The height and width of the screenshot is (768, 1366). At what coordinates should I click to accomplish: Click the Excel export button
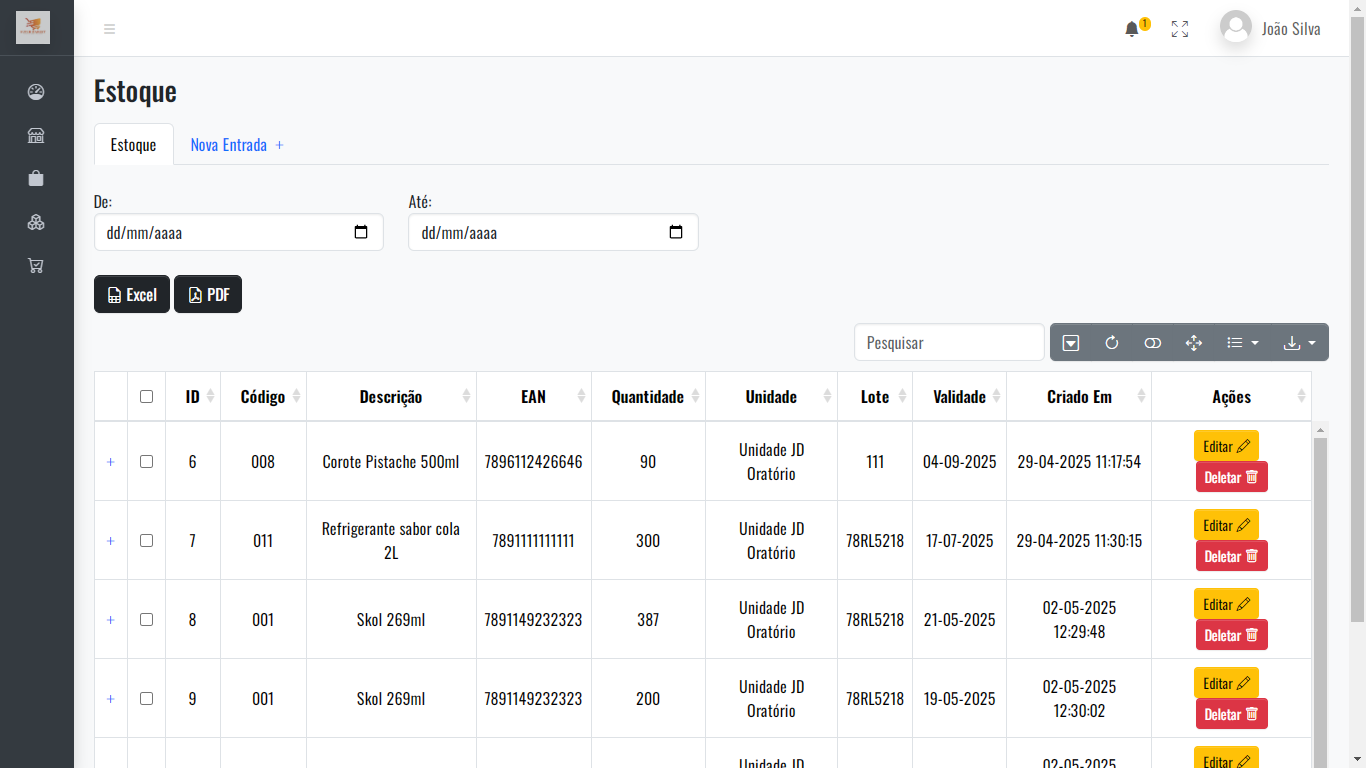(x=132, y=295)
